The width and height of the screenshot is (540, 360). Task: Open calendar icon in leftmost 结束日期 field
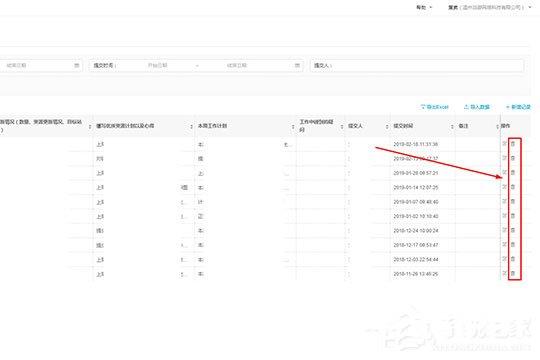click(77, 65)
